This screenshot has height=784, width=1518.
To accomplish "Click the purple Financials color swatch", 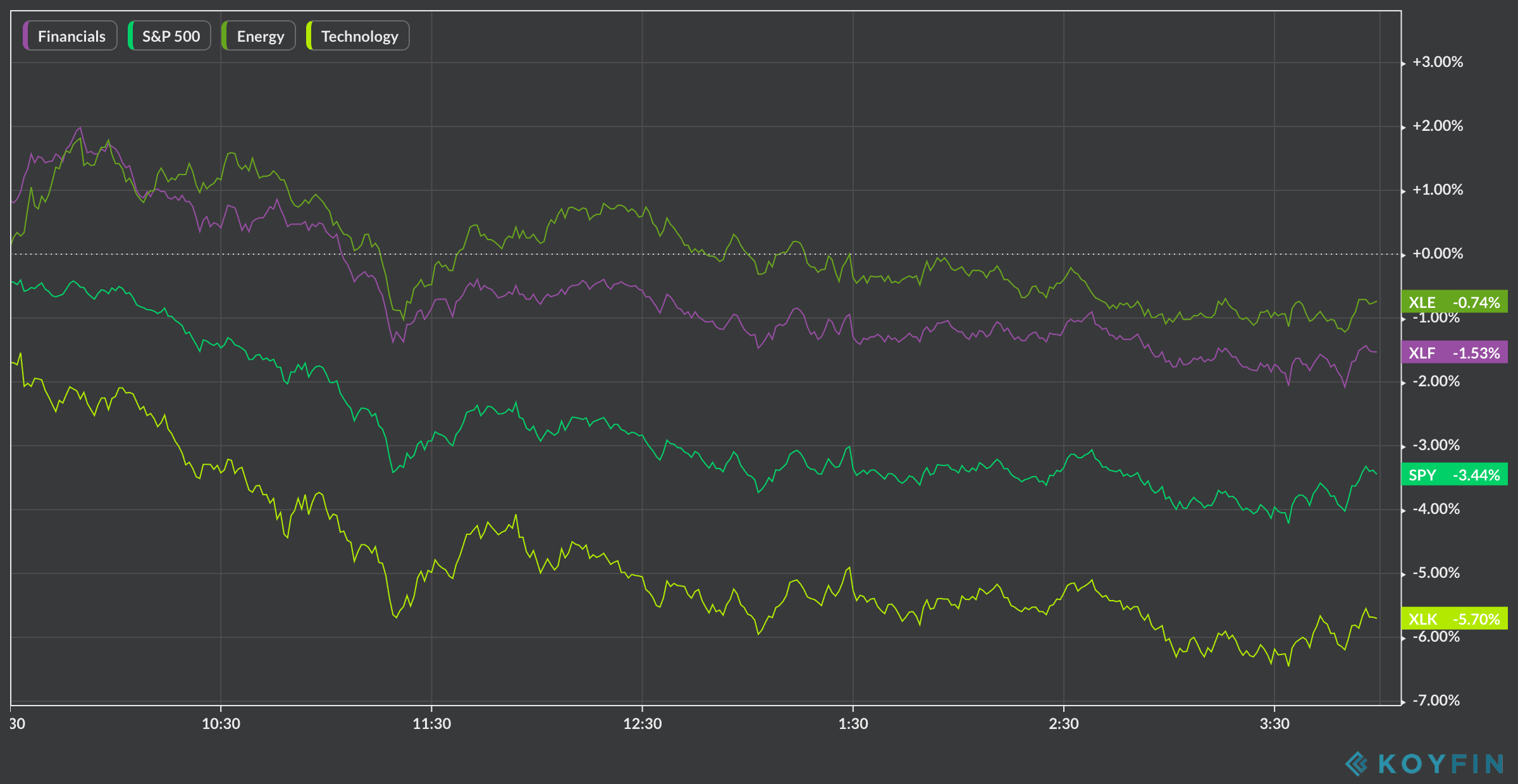I will 26,36.
